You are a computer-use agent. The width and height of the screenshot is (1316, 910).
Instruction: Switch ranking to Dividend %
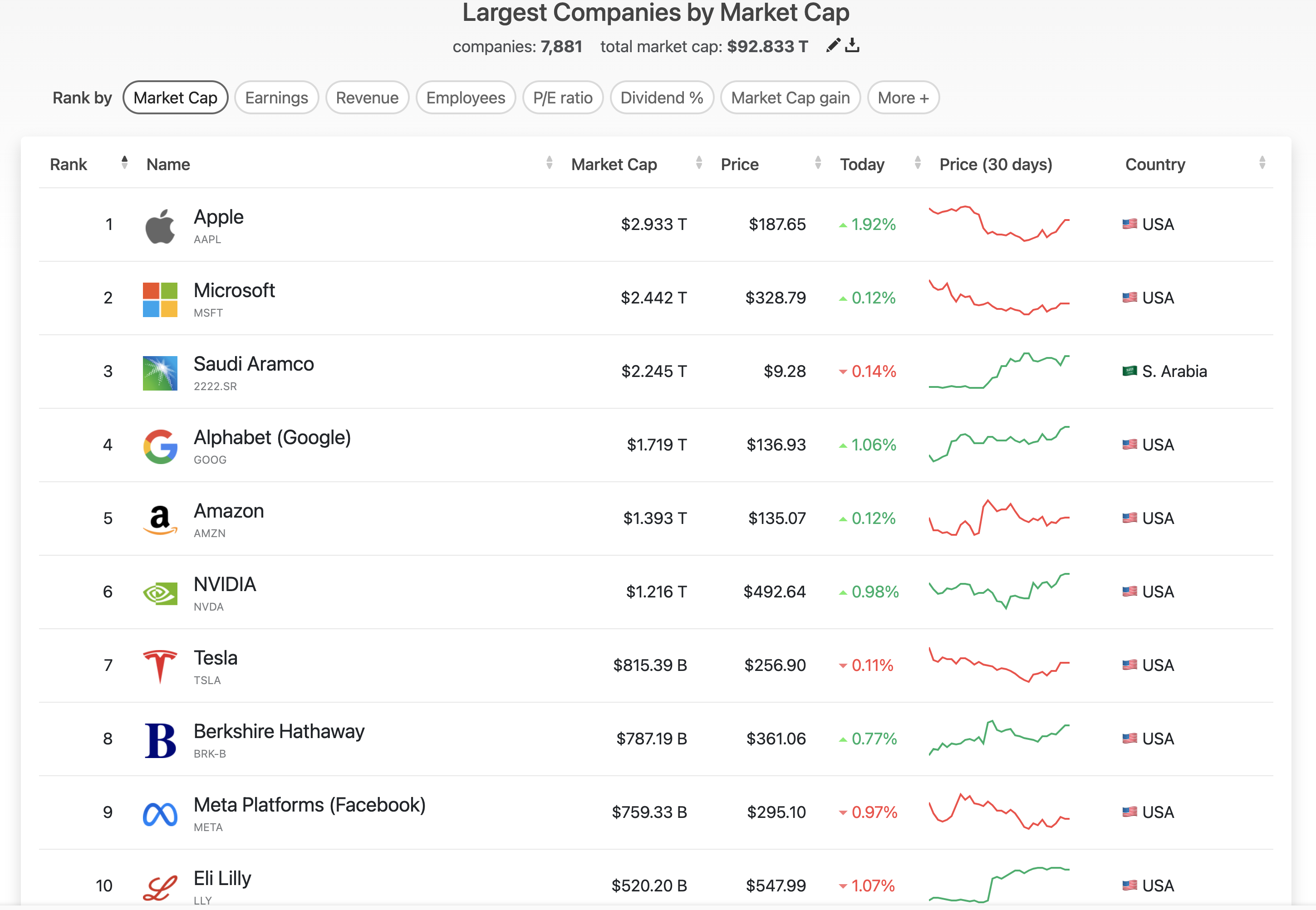coord(662,98)
